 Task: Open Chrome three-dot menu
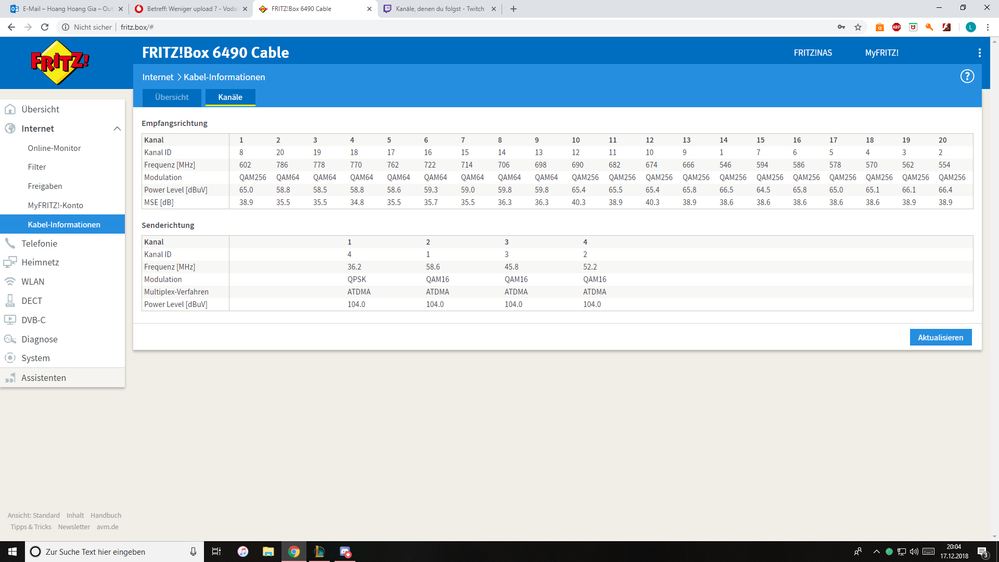tap(988, 27)
